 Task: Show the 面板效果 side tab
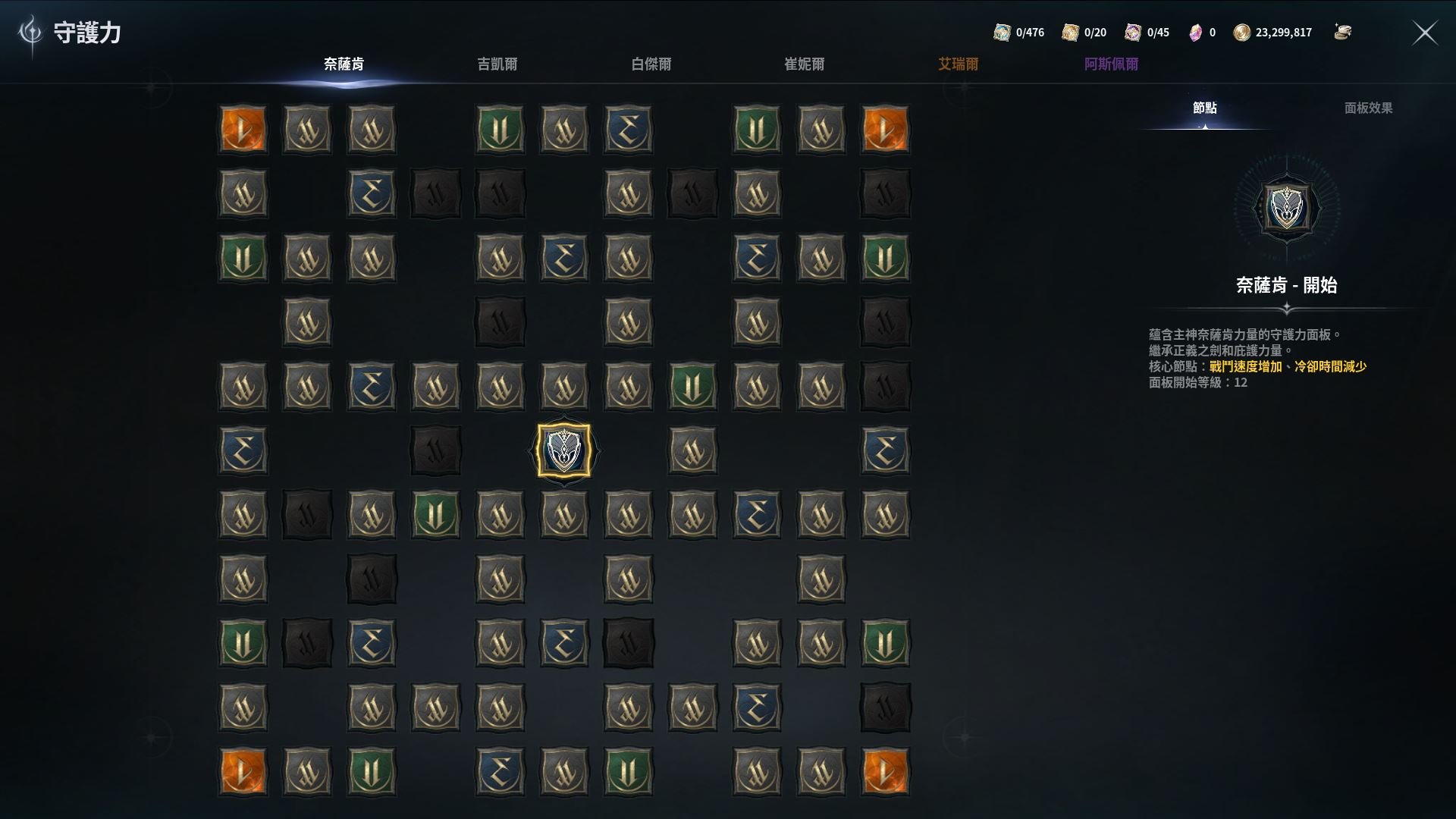coord(1369,108)
